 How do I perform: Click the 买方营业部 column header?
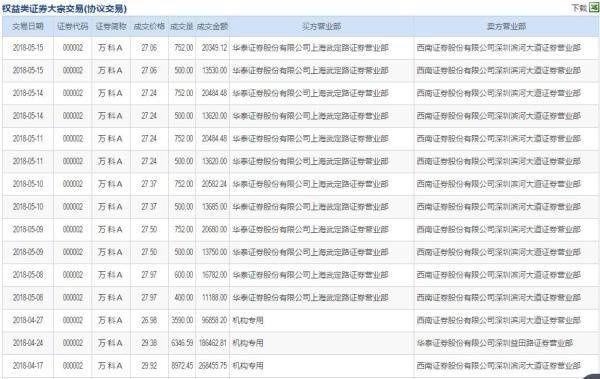pos(321,26)
